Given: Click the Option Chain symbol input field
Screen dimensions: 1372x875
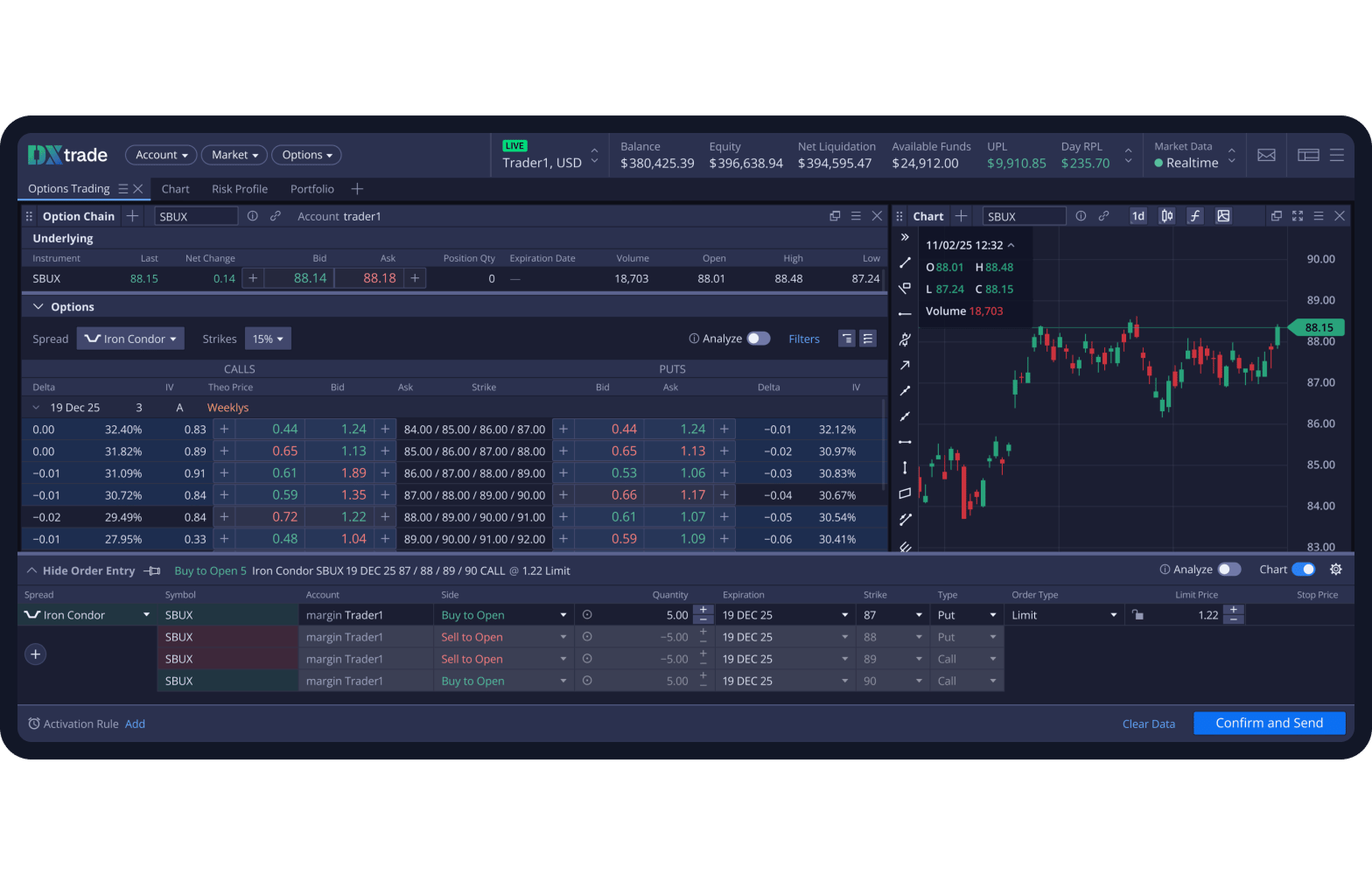Looking at the screenshot, I should click(196, 216).
